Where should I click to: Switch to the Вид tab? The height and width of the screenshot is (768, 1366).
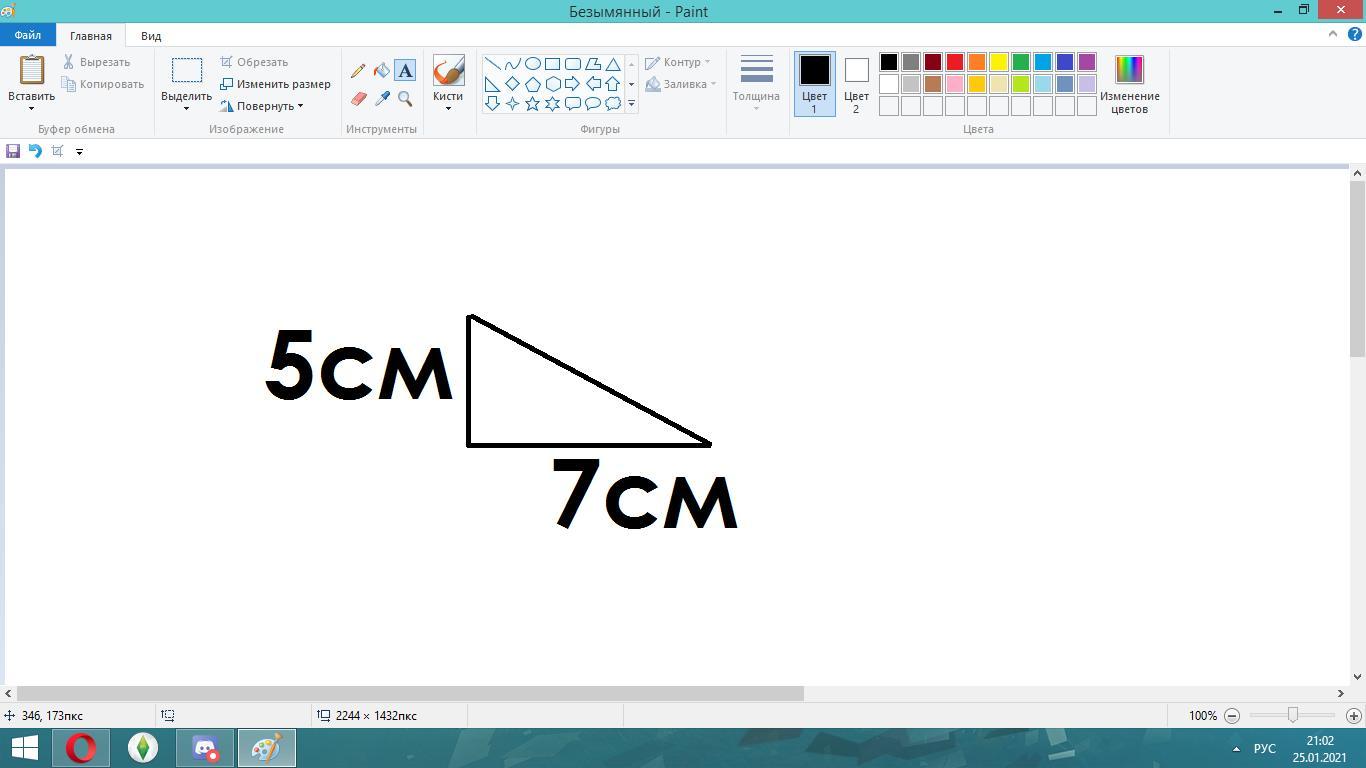click(x=151, y=36)
